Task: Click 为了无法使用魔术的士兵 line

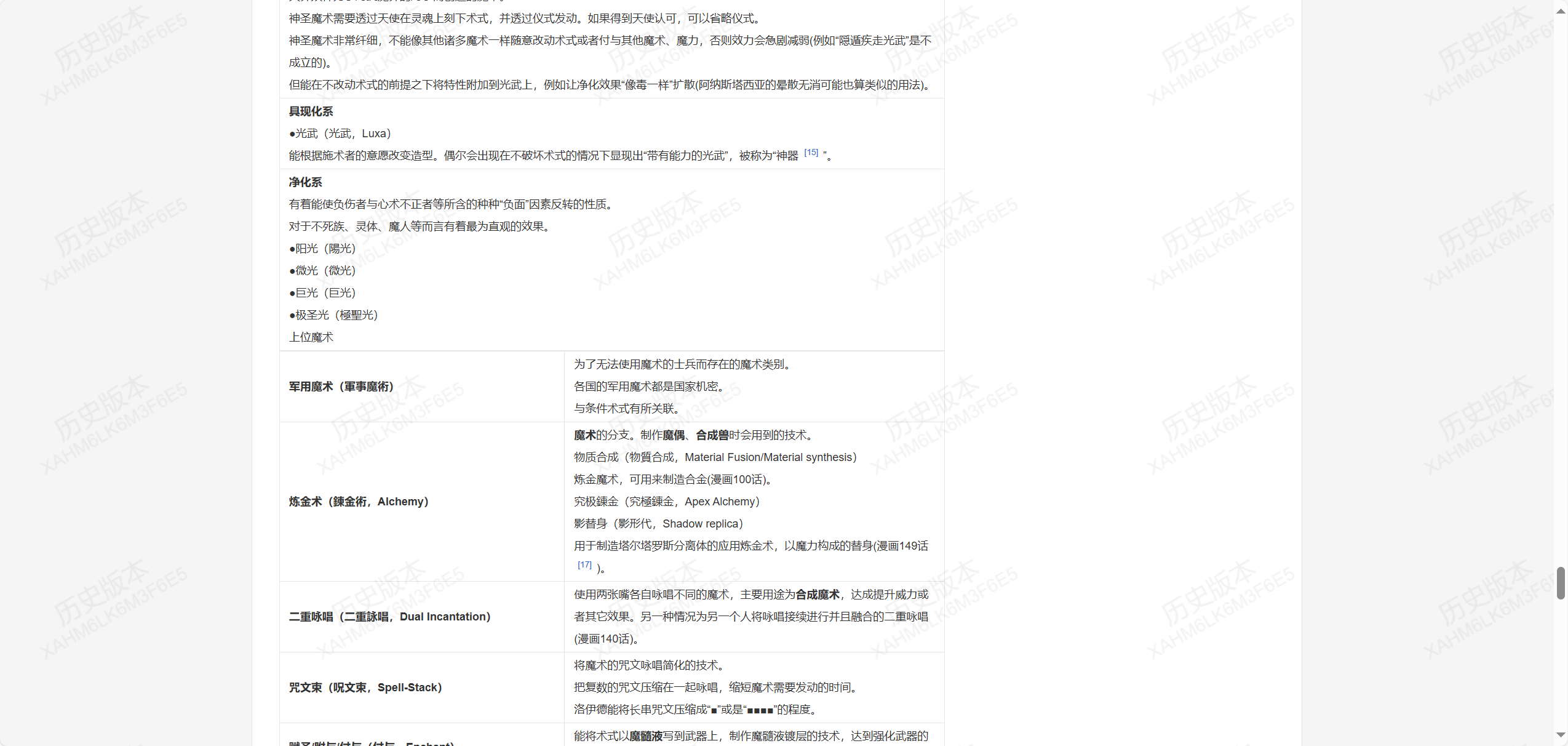Action: [685, 364]
